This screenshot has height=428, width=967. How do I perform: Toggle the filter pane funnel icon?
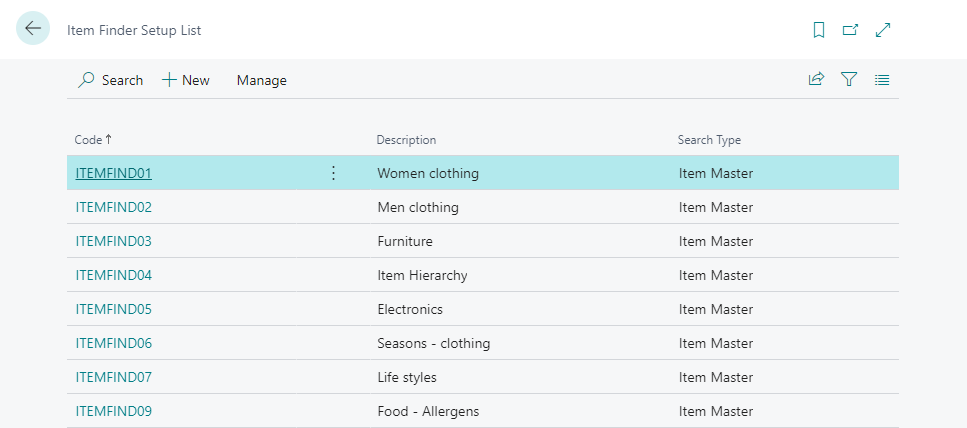click(849, 80)
